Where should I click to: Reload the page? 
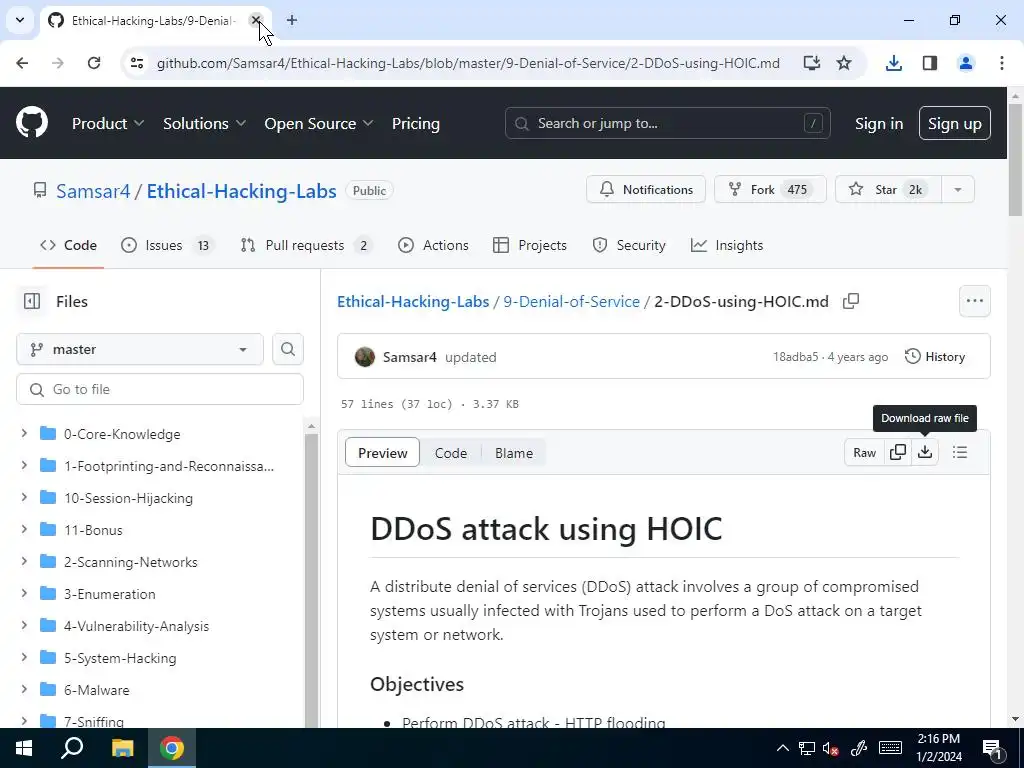tap(94, 63)
